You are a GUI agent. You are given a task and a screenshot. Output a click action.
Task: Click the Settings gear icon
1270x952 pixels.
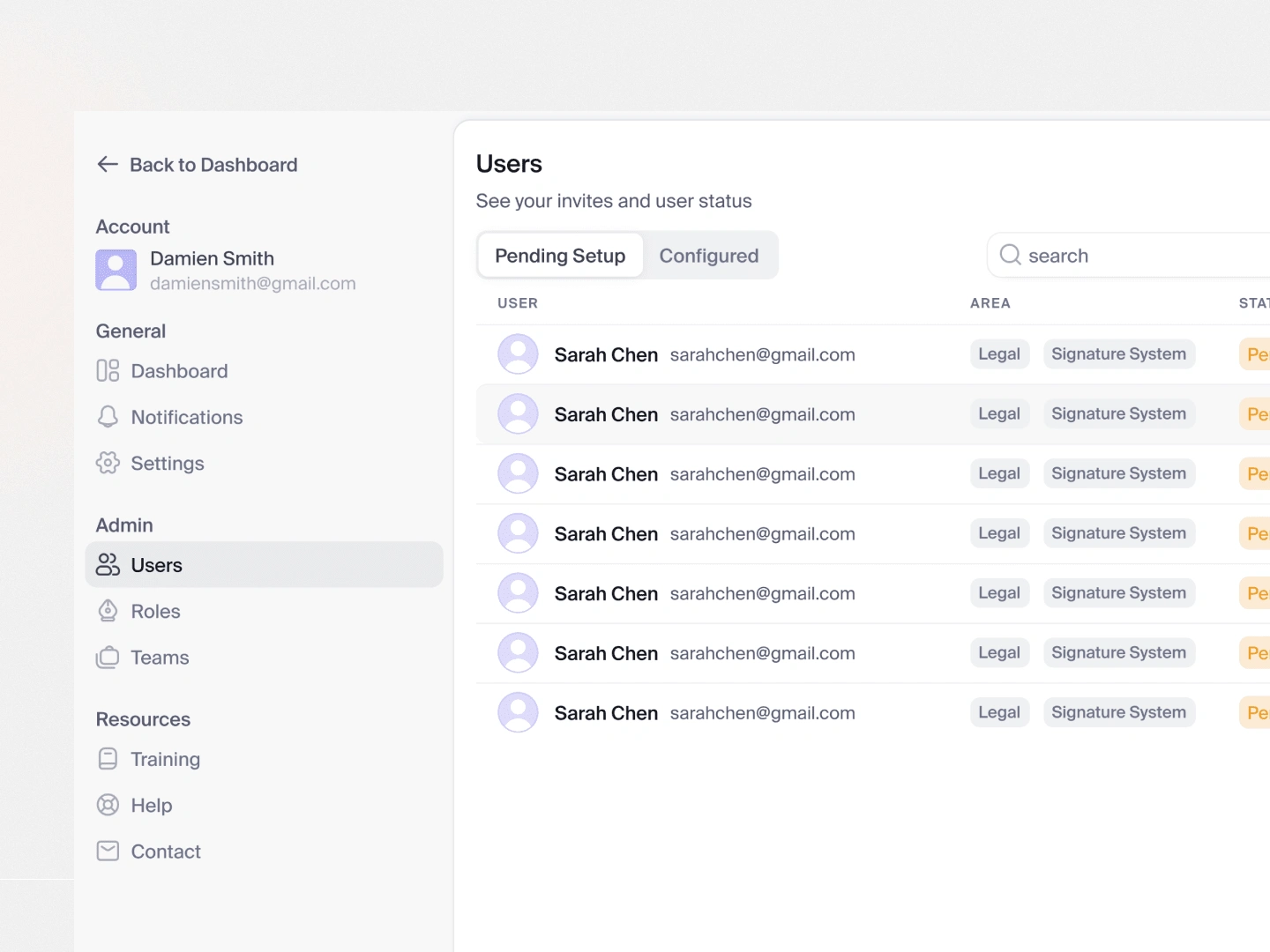pyautogui.click(x=108, y=463)
